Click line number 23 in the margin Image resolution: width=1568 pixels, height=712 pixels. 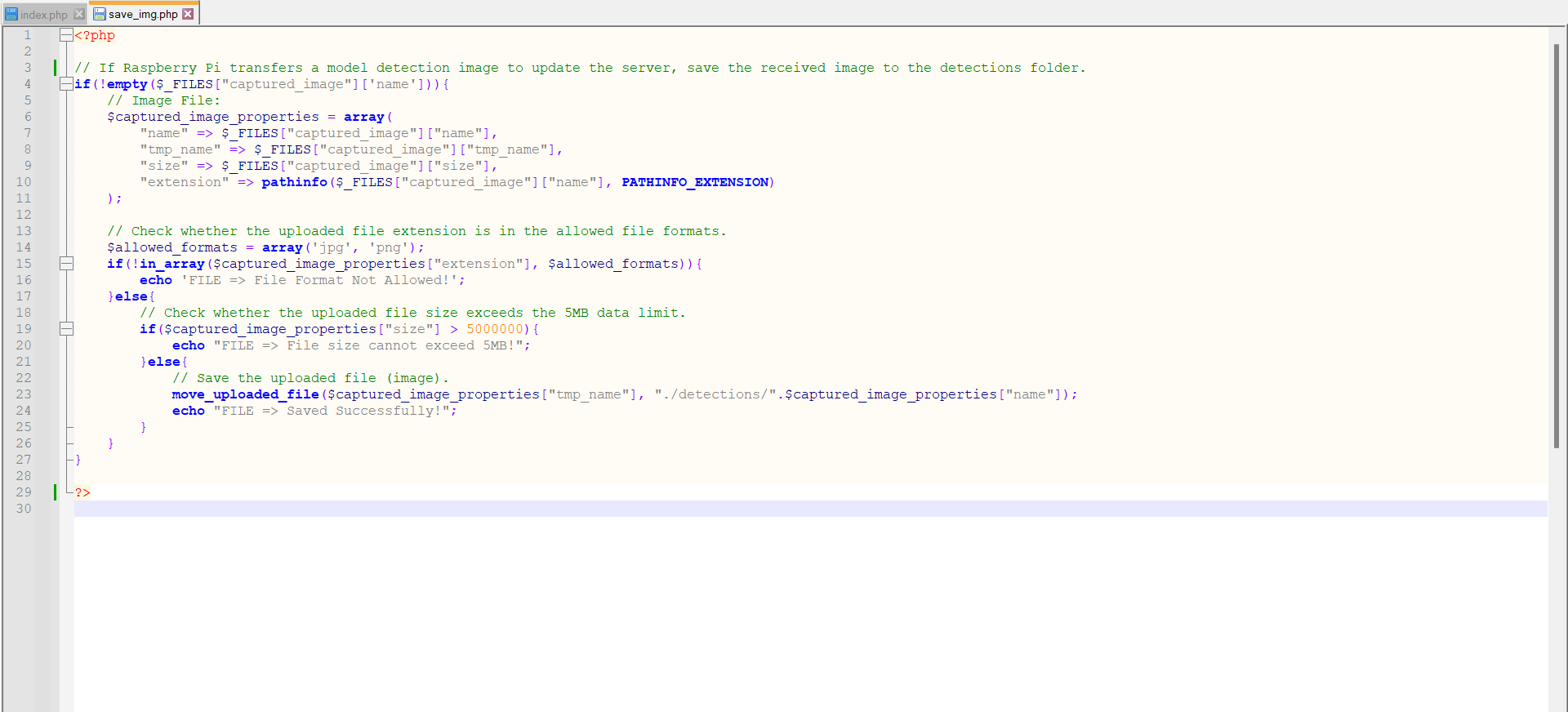tap(24, 394)
